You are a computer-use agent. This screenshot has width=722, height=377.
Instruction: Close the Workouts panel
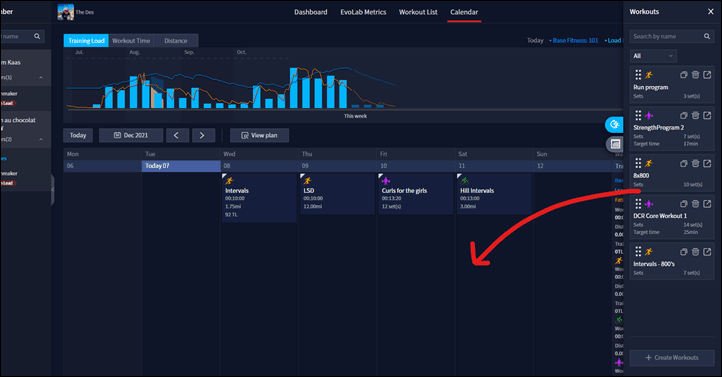(x=710, y=12)
